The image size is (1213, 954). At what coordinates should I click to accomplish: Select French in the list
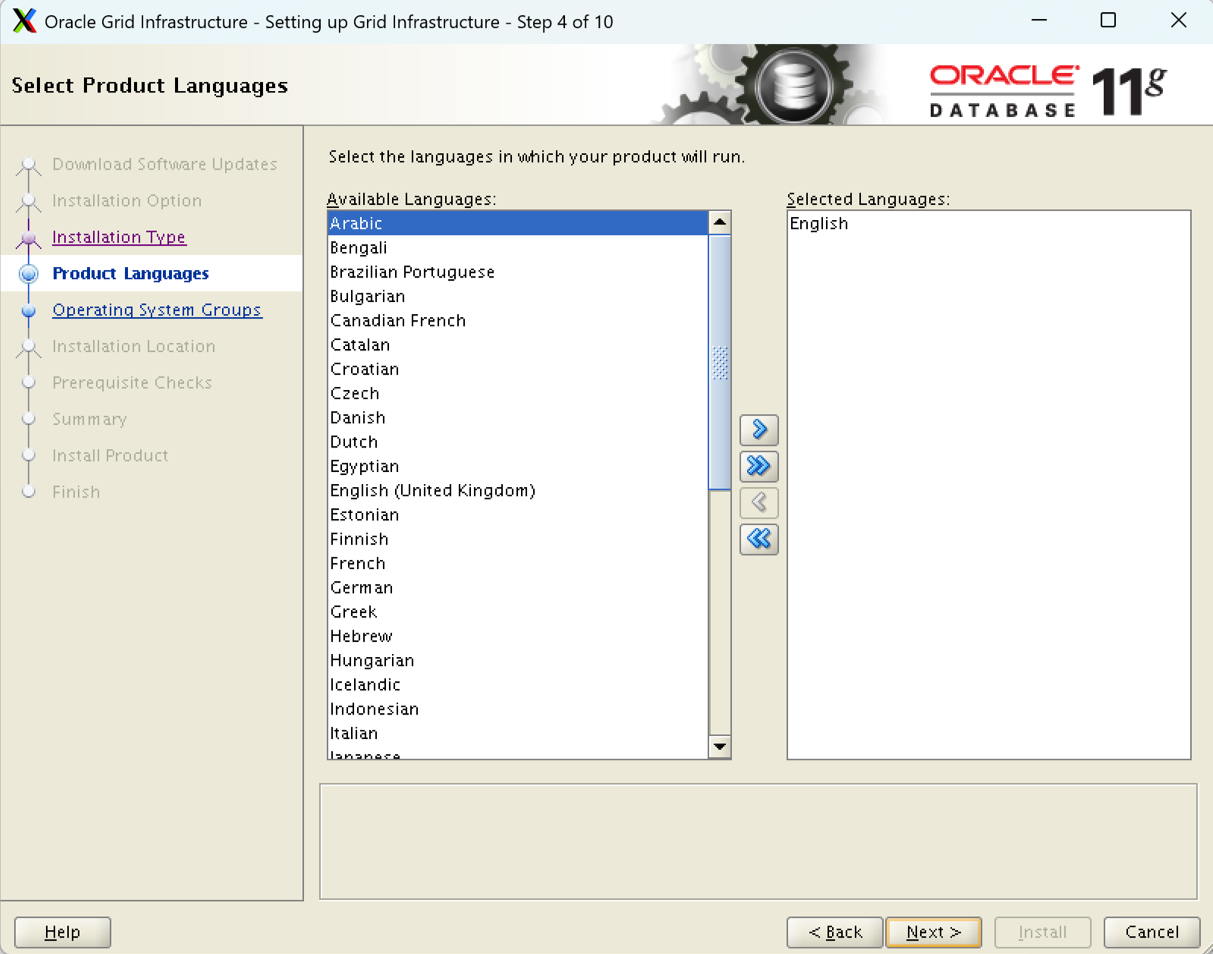click(518, 563)
